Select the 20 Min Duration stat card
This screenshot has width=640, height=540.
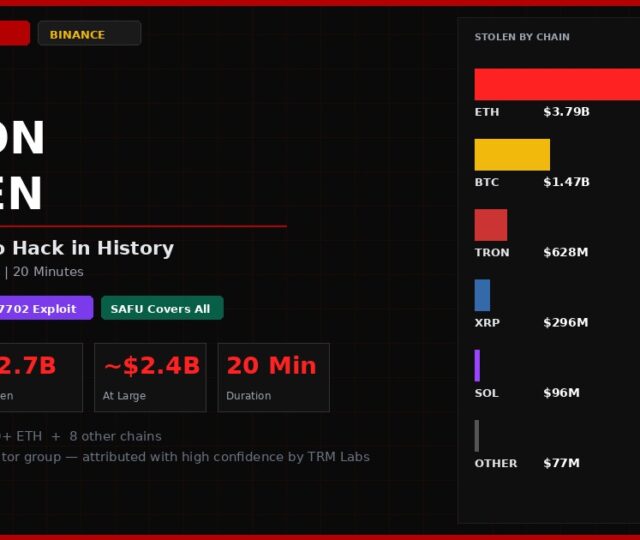(273, 378)
